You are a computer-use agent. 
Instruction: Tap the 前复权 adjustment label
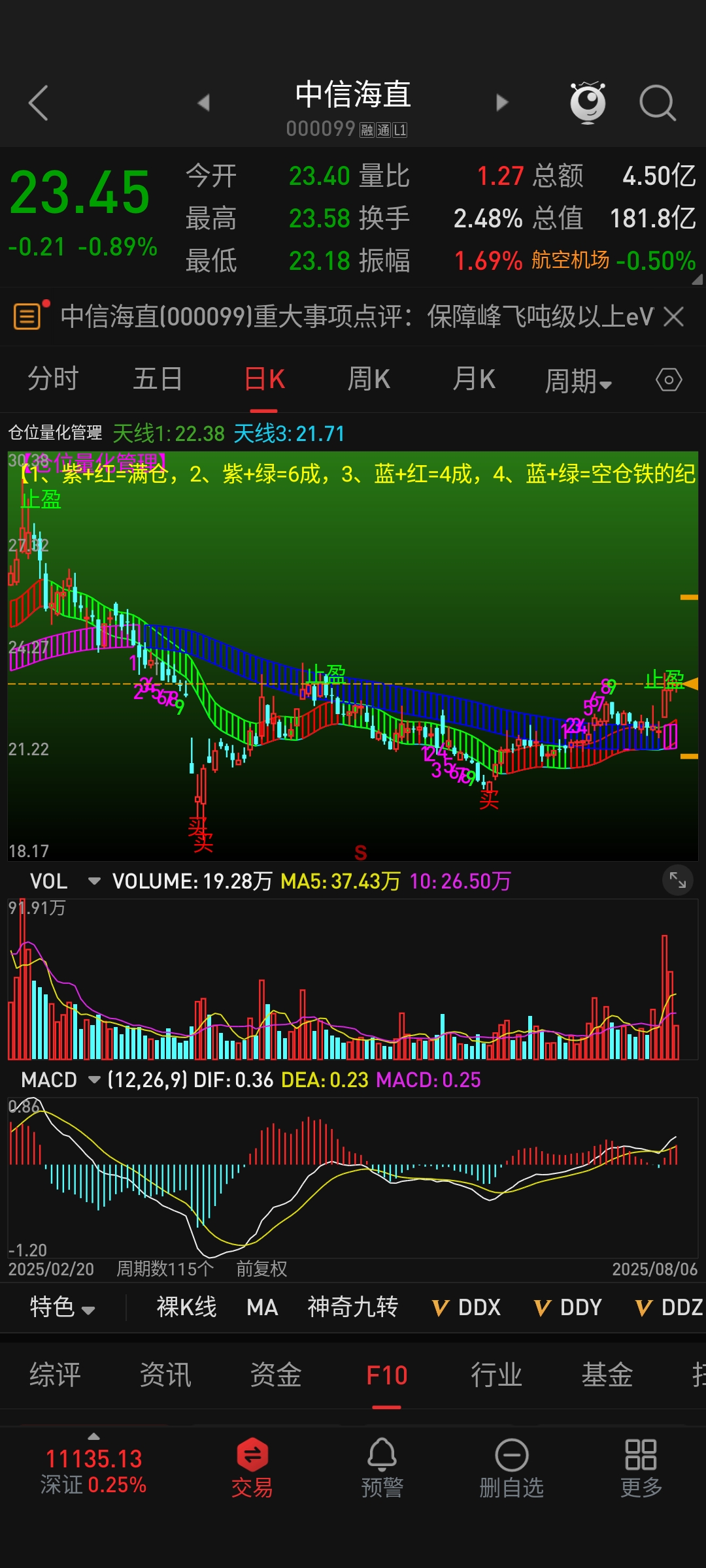coord(261,1269)
